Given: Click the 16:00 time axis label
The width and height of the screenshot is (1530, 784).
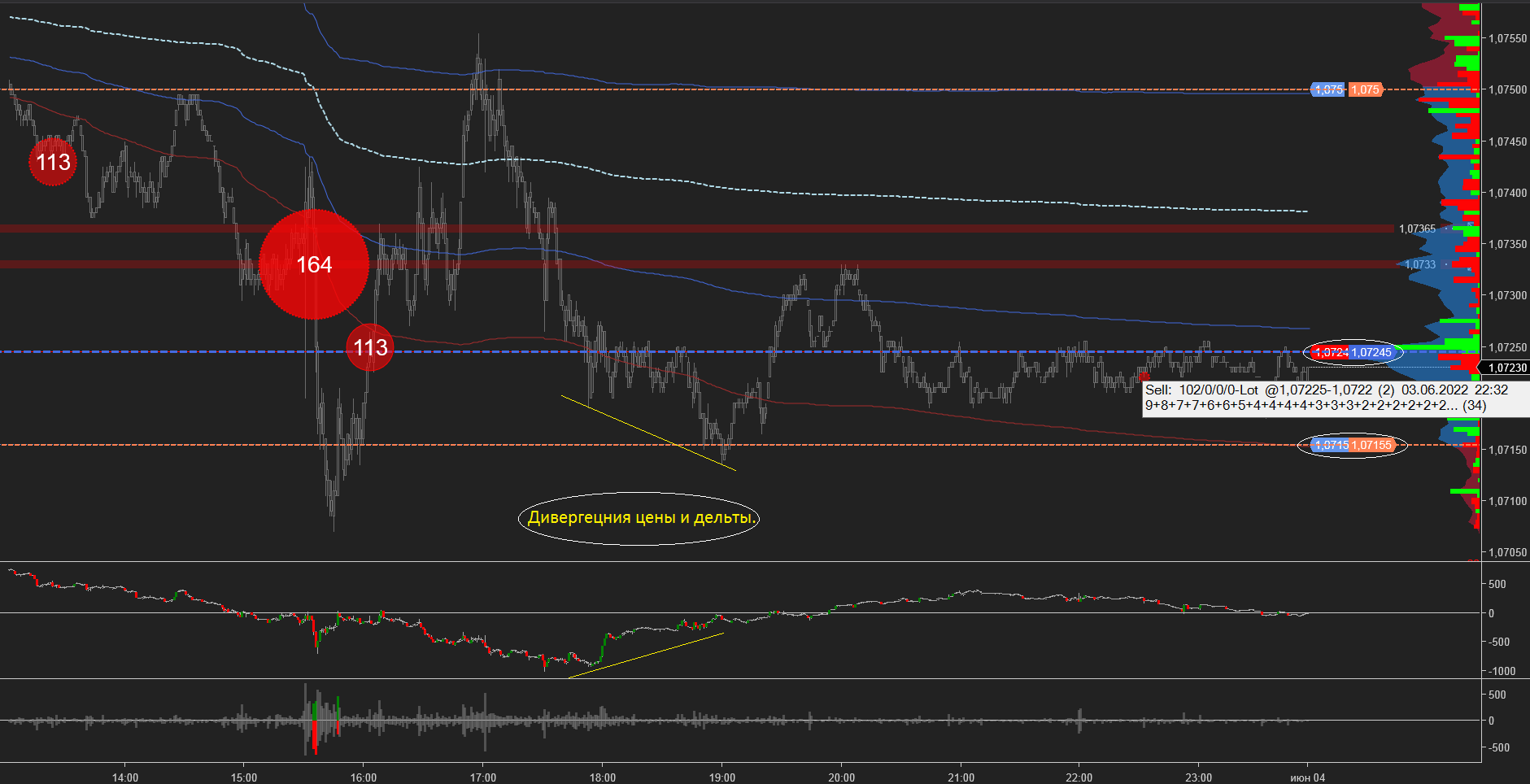Looking at the screenshot, I should 364,777.
